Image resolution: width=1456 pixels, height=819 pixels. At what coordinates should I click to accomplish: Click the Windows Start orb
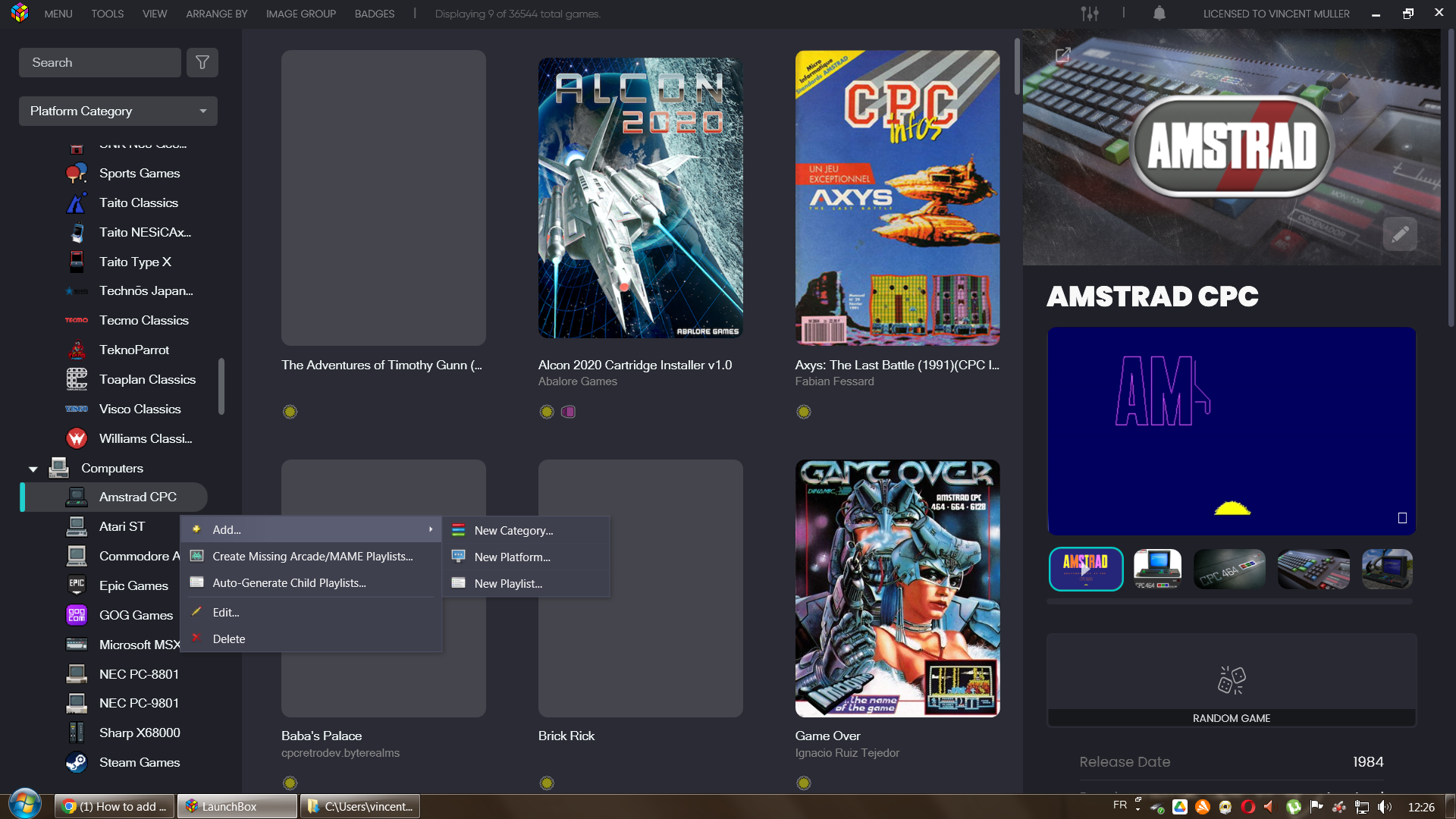click(25, 805)
